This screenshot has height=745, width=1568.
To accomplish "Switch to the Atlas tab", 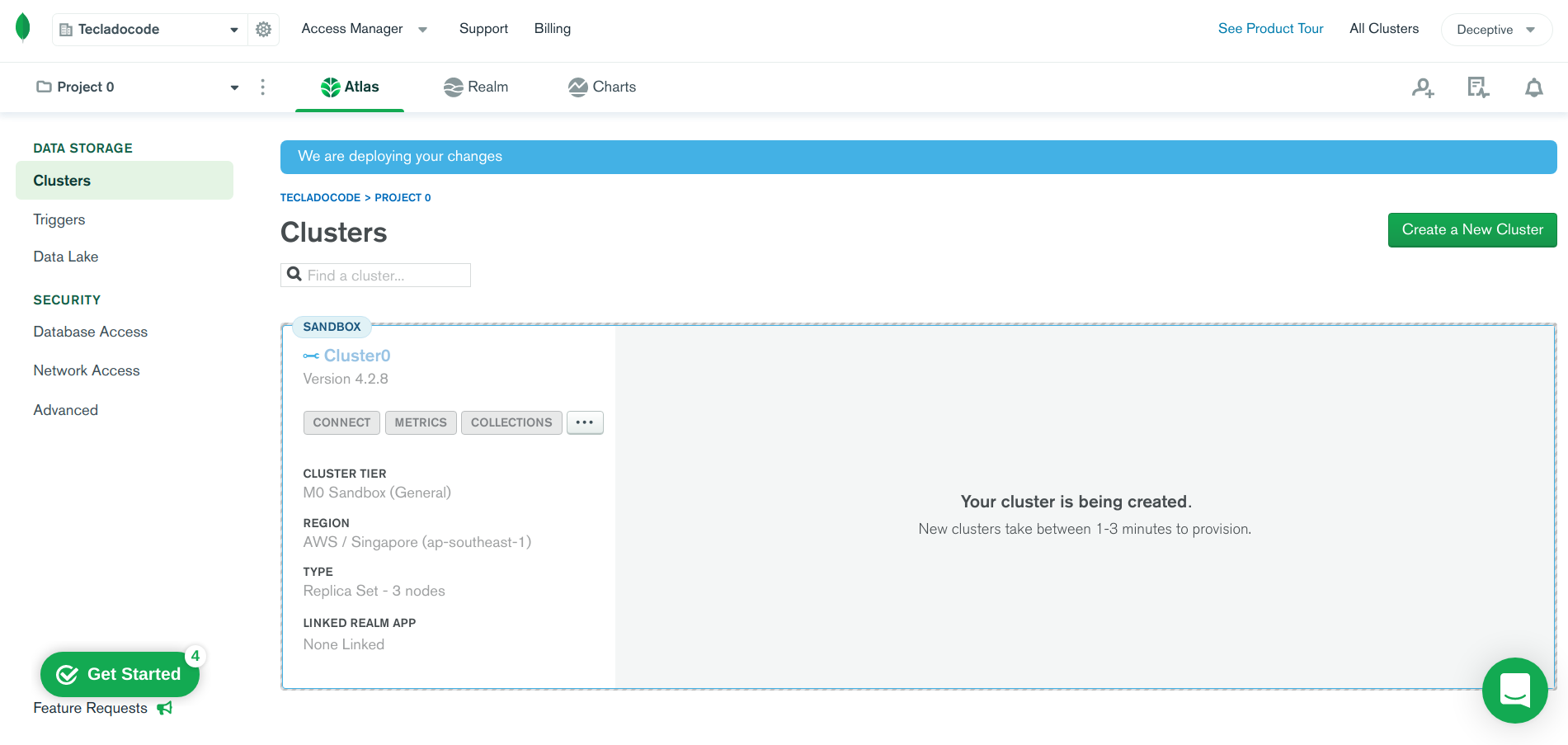I will pos(350,87).
